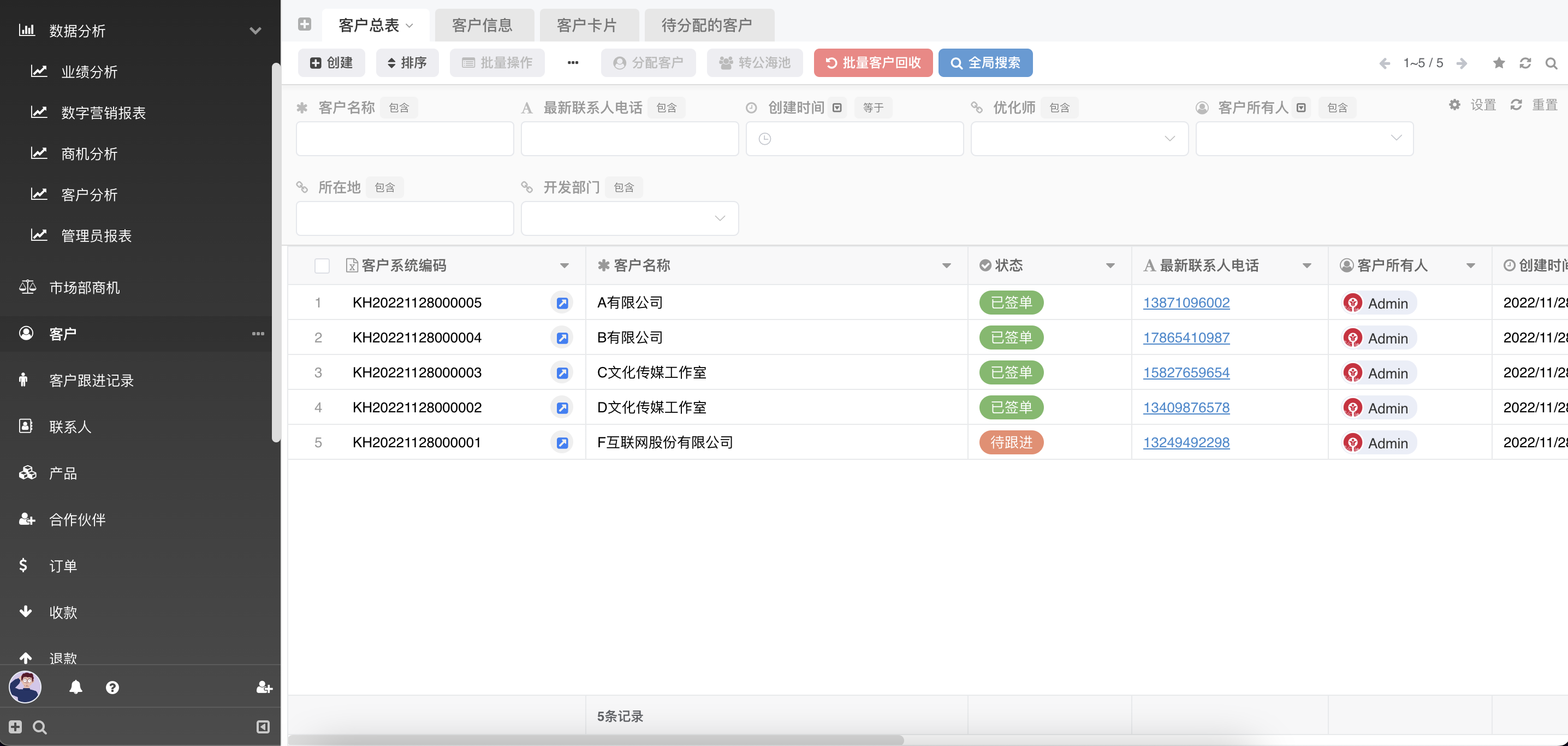The height and width of the screenshot is (746, 1568).
Task: Click the 客户名称 filter input field
Action: pyautogui.click(x=405, y=139)
